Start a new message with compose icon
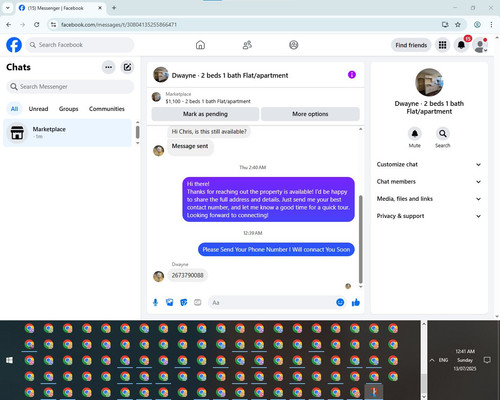The image size is (500, 400). pyautogui.click(x=127, y=67)
